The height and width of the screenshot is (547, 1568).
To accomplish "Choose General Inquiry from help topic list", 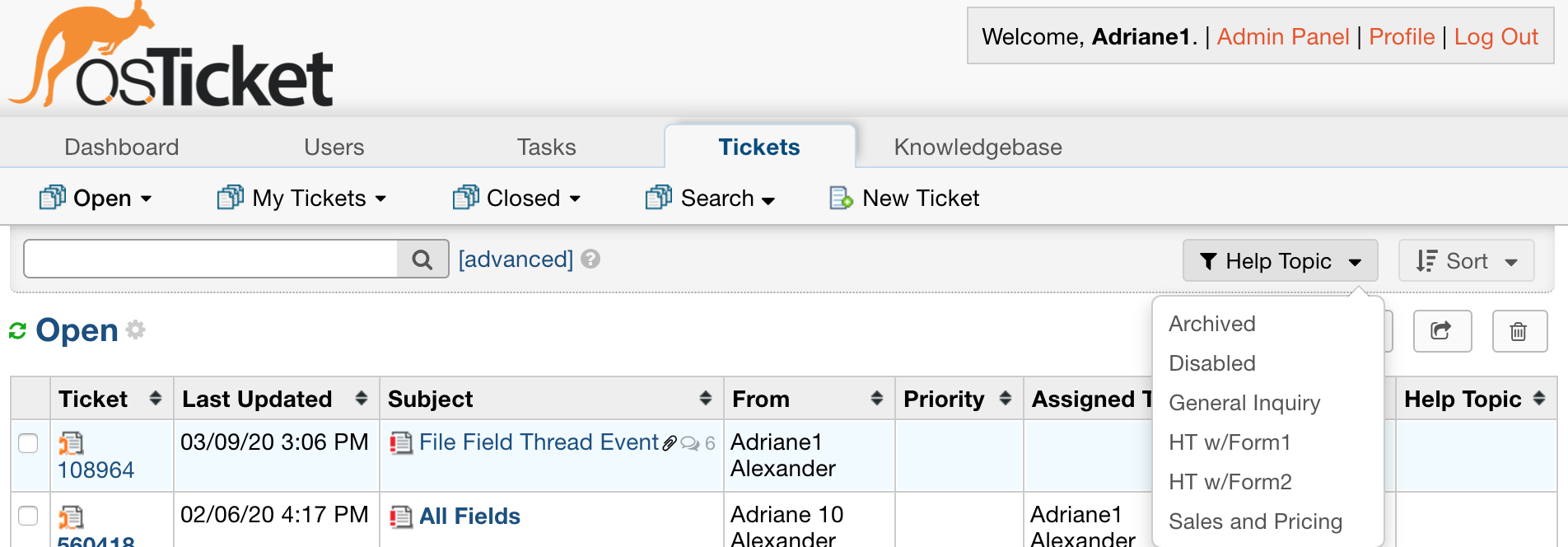I will pyautogui.click(x=1244, y=403).
